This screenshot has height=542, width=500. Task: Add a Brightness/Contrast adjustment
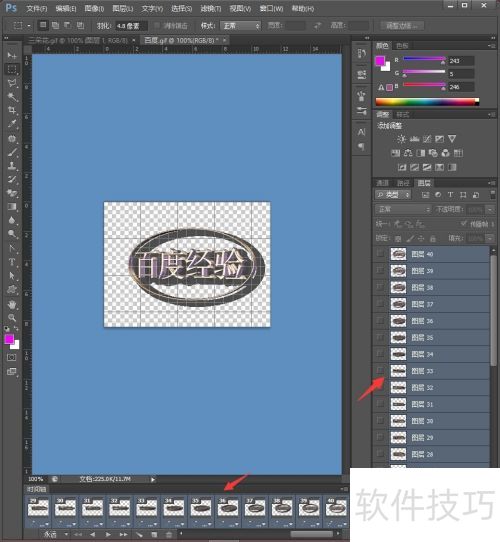click(401, 139)
